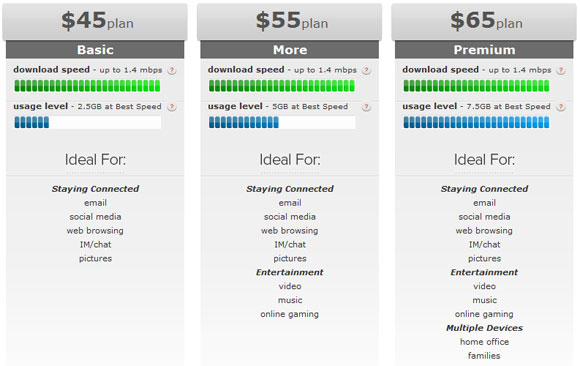
Task: Choose the Basic plan title bar
Action: [x=95, y=50]
